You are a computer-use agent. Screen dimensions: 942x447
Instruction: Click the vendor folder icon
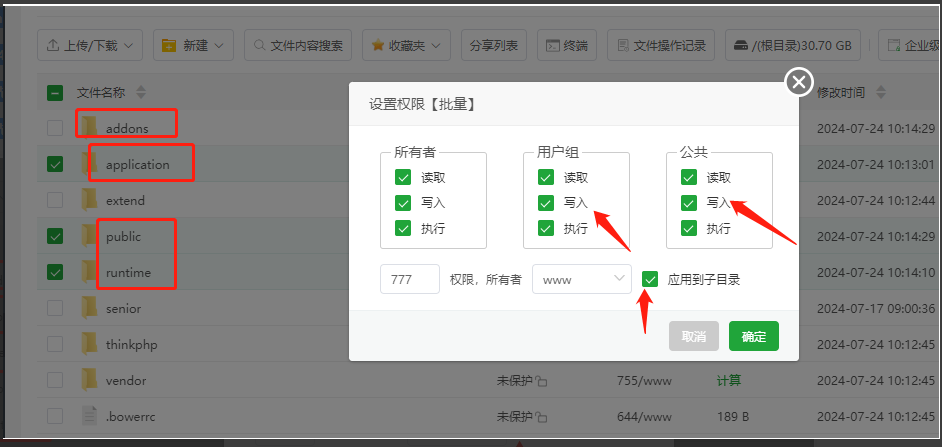[90, 380]
